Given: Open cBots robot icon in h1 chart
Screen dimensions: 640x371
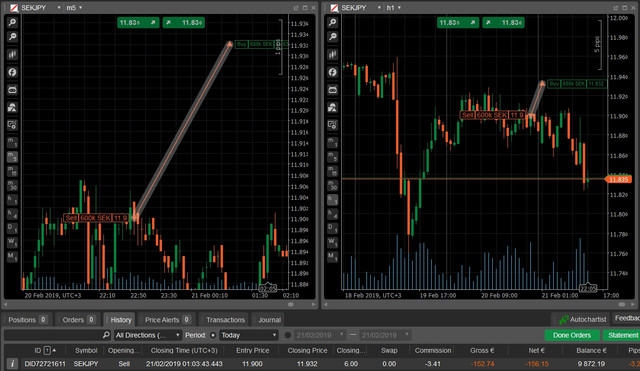Looking at the screenshot, I should click(333, 89).
